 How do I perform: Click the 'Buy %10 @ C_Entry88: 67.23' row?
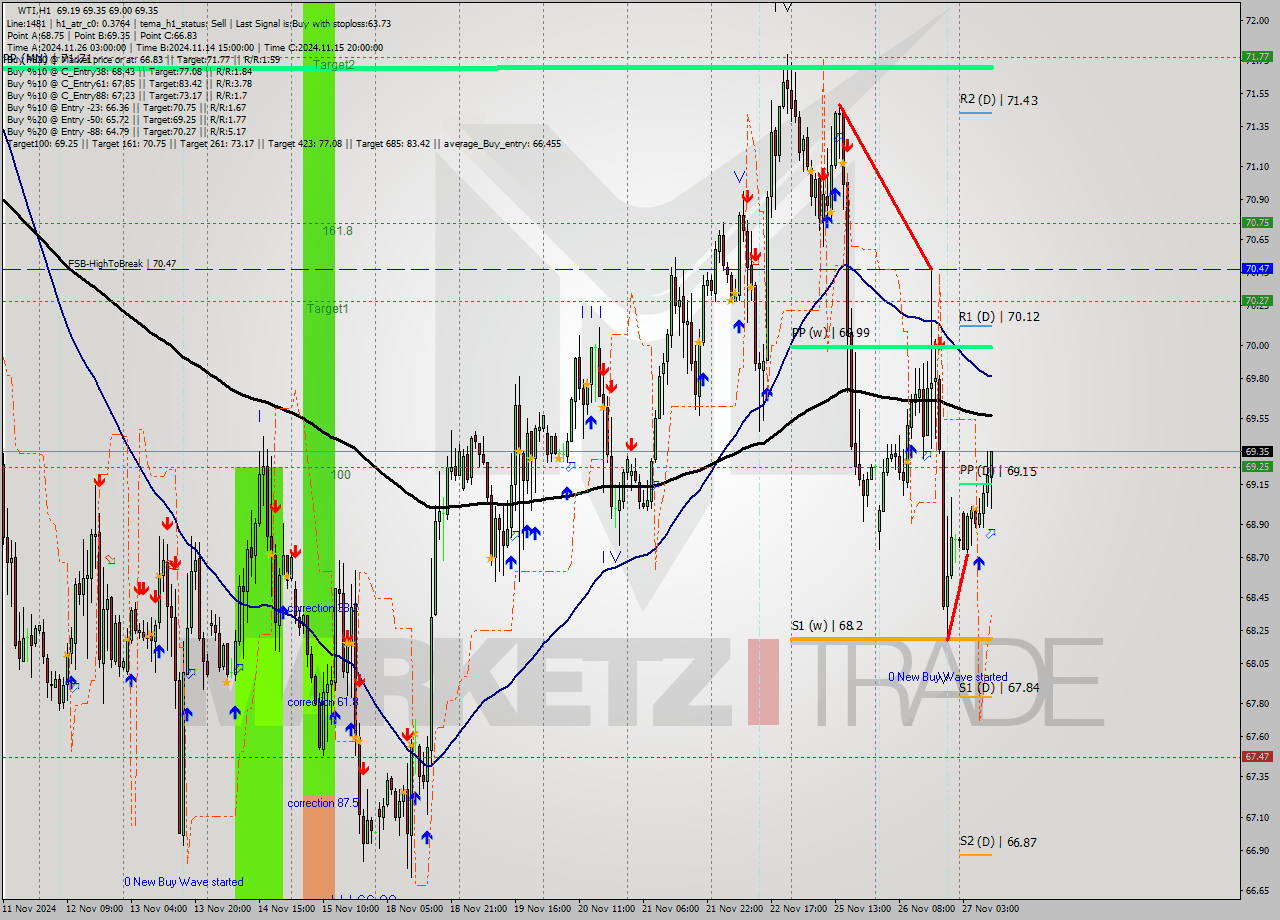coord(125,95)
